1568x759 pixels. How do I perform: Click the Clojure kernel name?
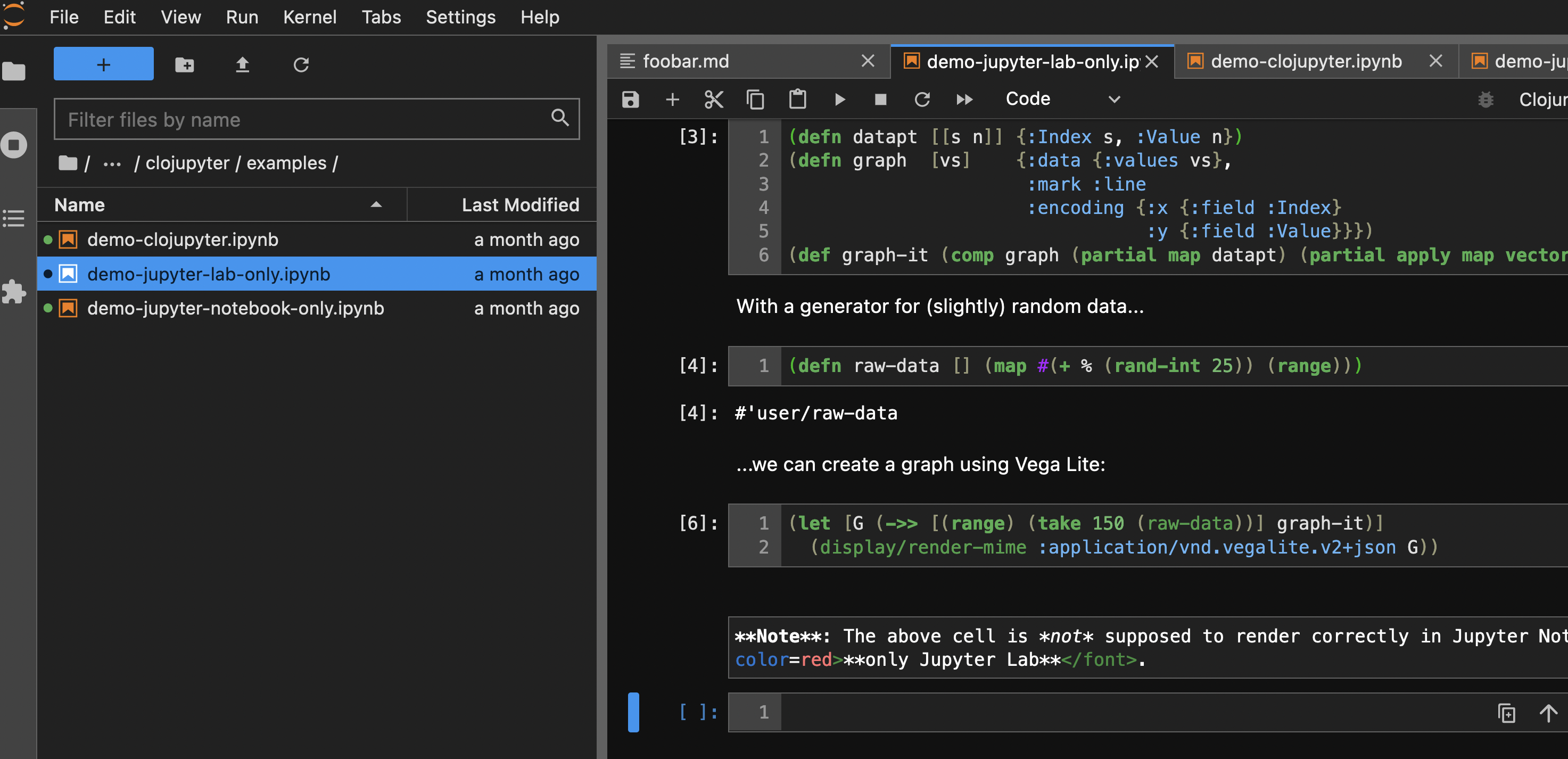(1542, 99)
